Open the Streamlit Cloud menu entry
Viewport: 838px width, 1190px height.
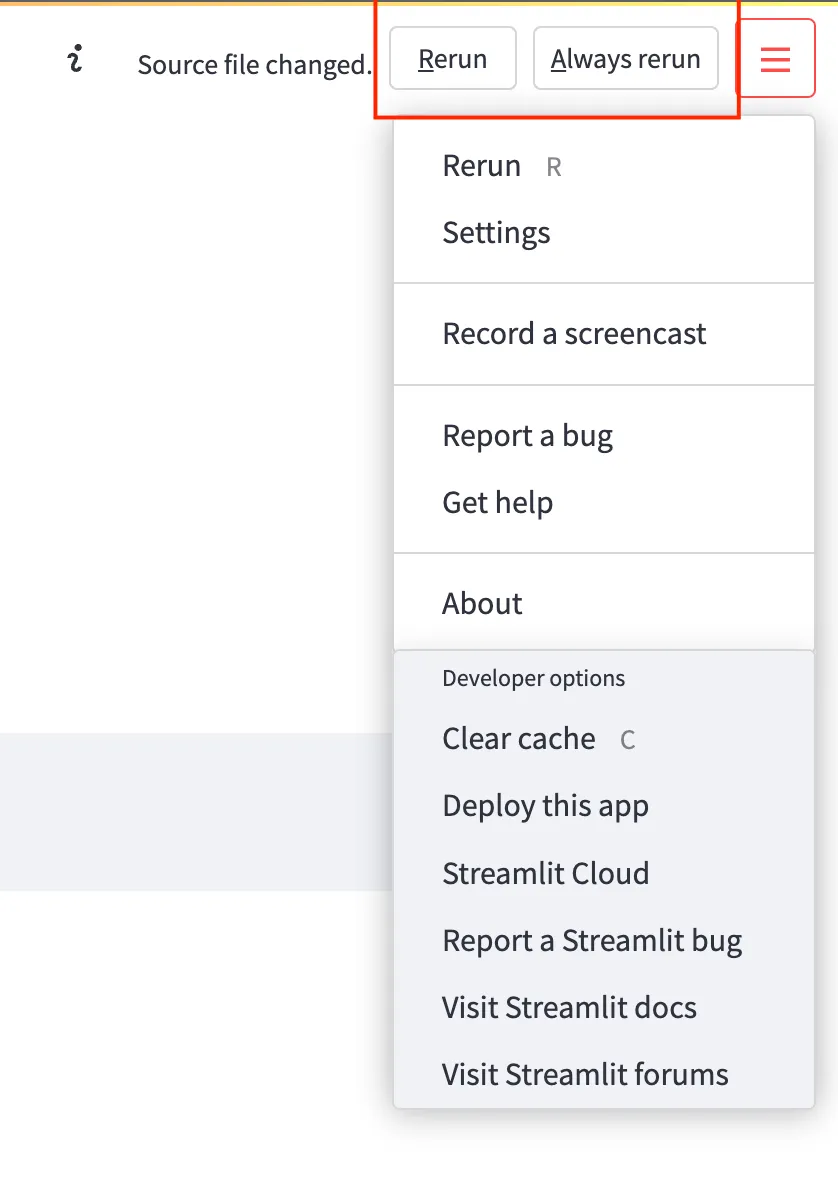point(545,873)
